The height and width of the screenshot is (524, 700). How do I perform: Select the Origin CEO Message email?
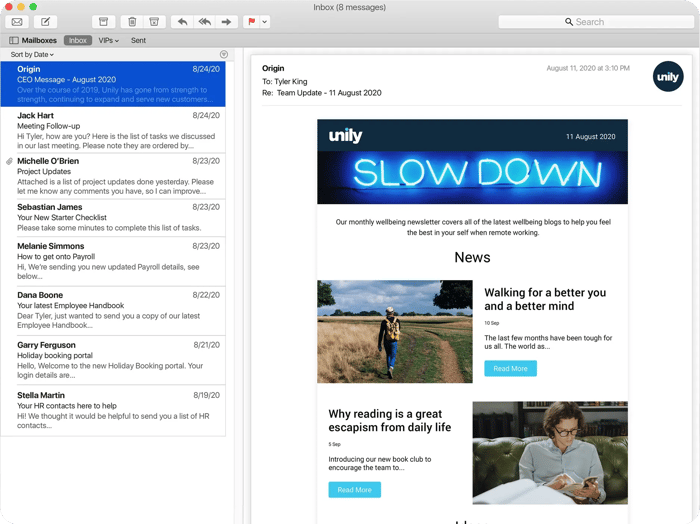113,84
